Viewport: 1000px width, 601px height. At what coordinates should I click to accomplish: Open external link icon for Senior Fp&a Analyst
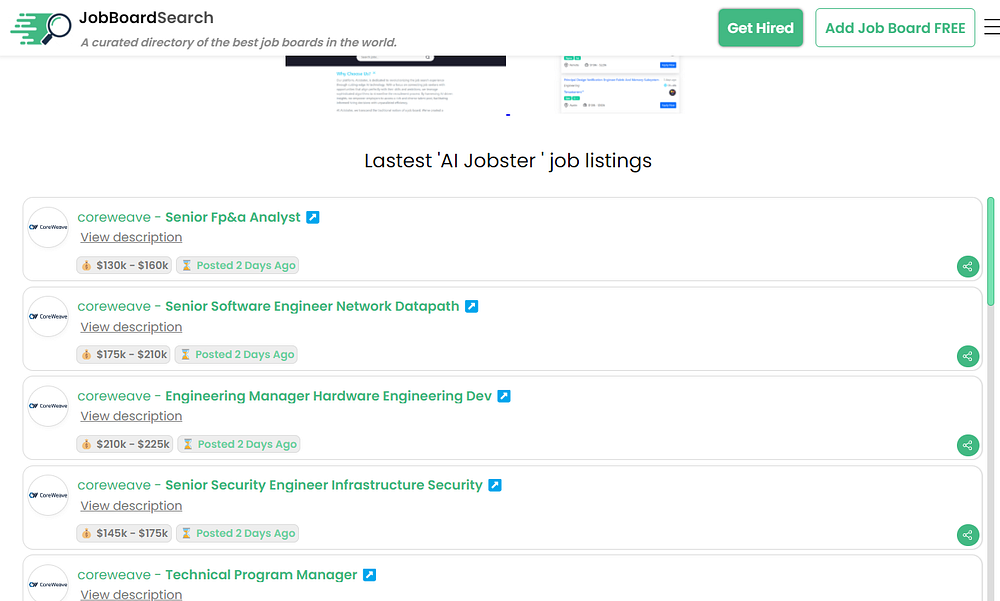pos(312,217)
